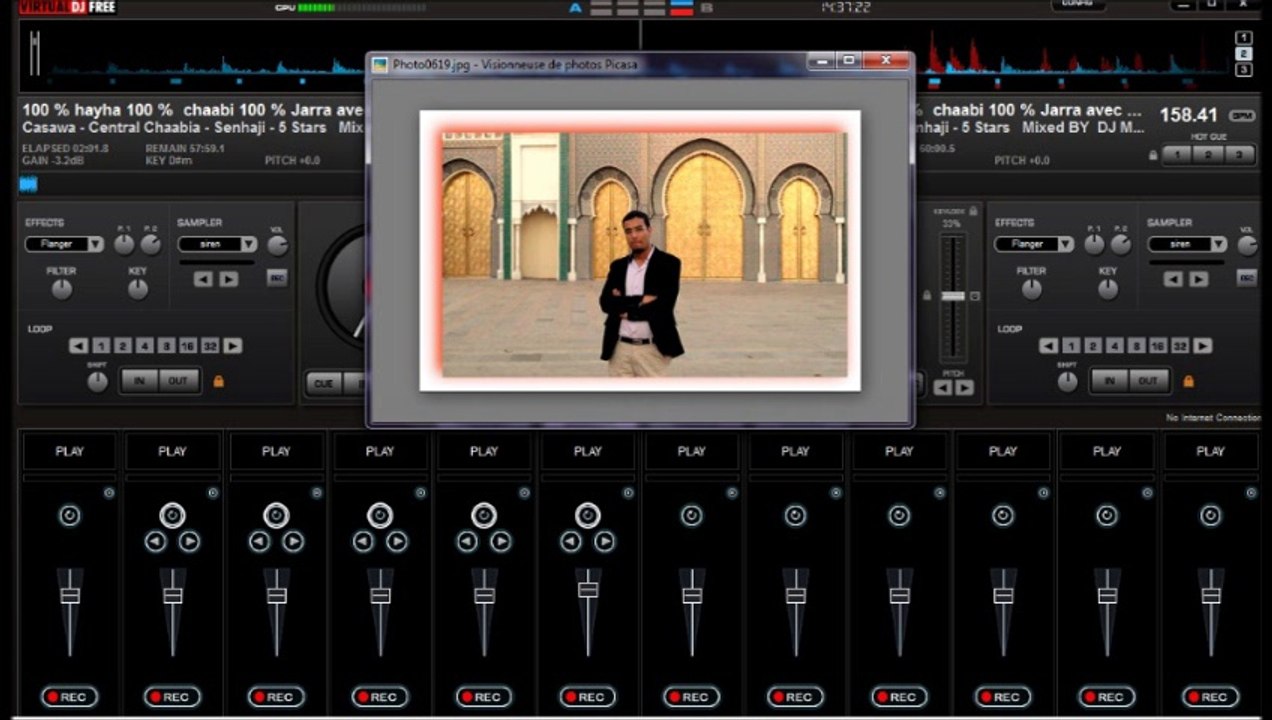Play the left deck siren sample

tap(229, 279)
